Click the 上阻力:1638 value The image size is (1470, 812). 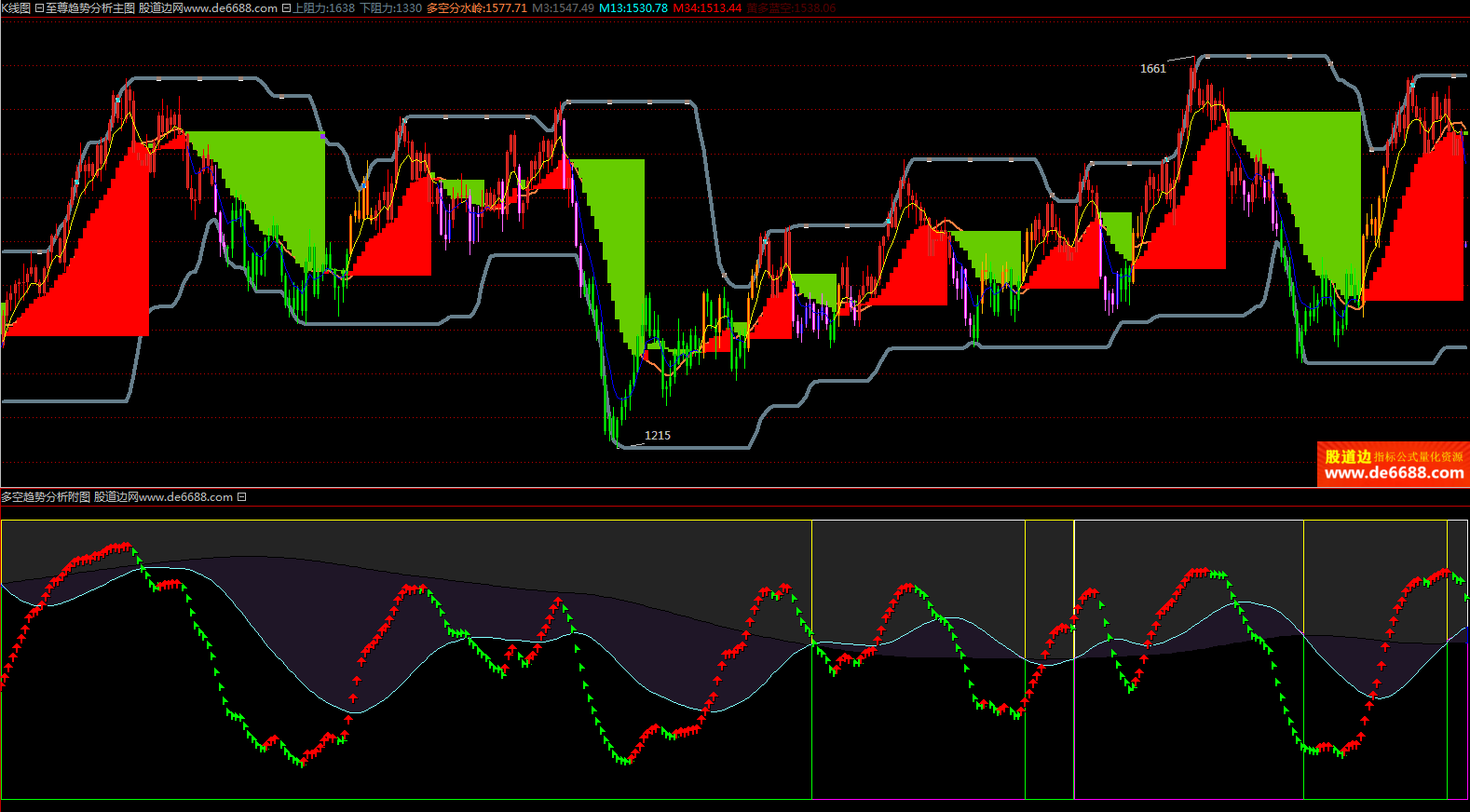324,8
